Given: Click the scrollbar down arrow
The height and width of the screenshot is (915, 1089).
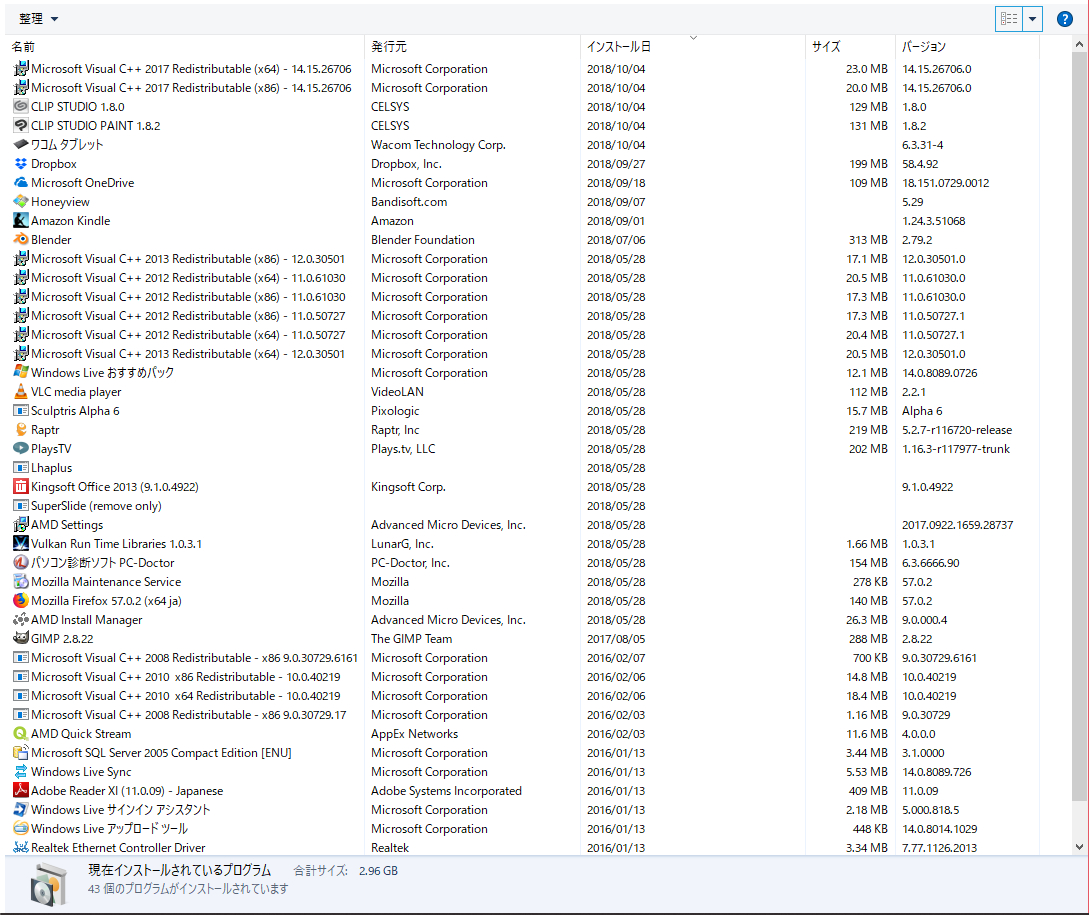Looking at the screenshot, I should pyautogui.click(x=1079, y=846).
